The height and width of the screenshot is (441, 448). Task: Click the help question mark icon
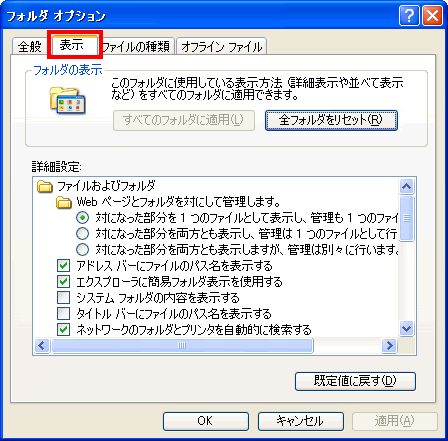(409, 16)
